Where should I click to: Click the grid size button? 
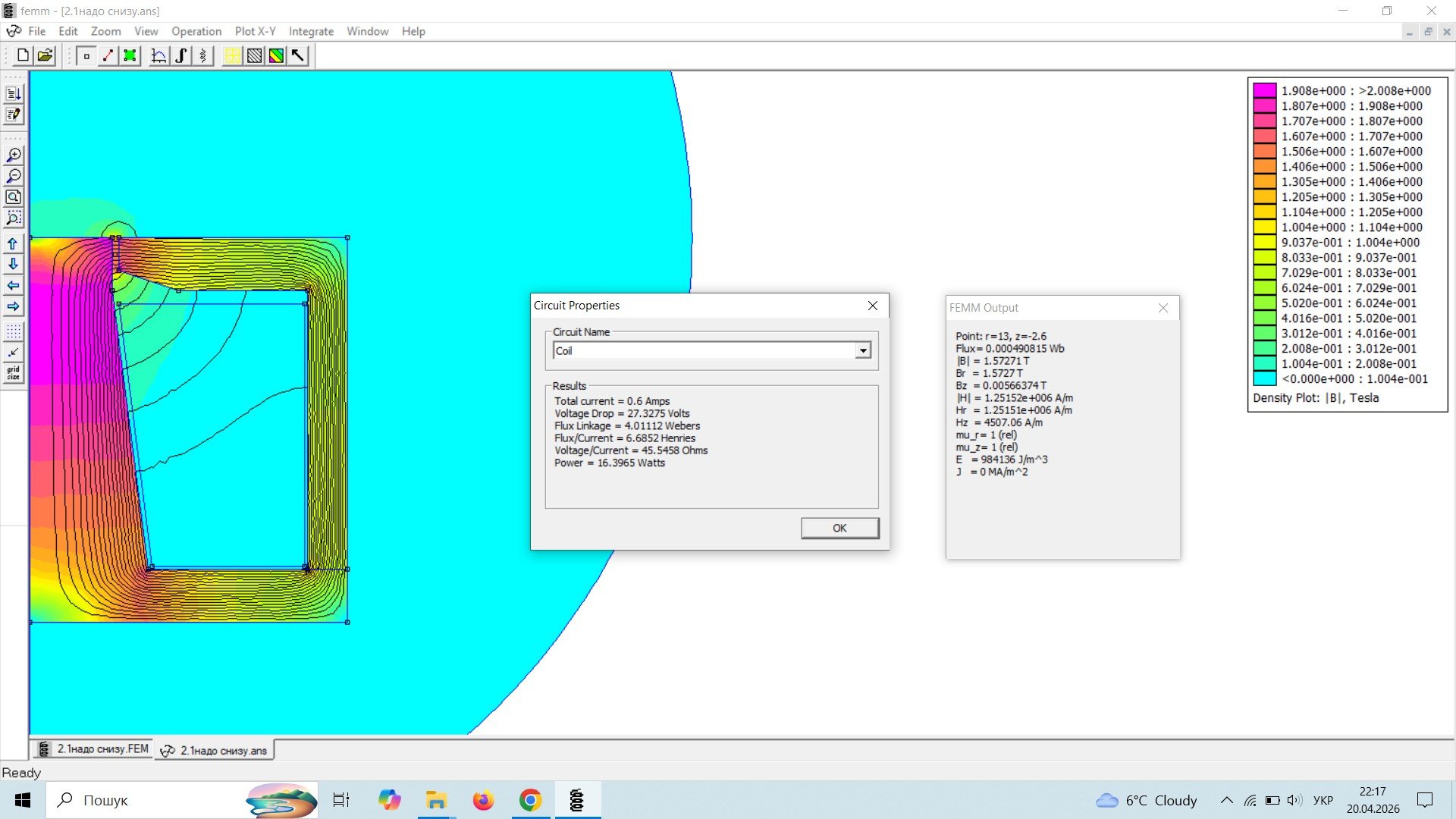(x=13, y=372)
